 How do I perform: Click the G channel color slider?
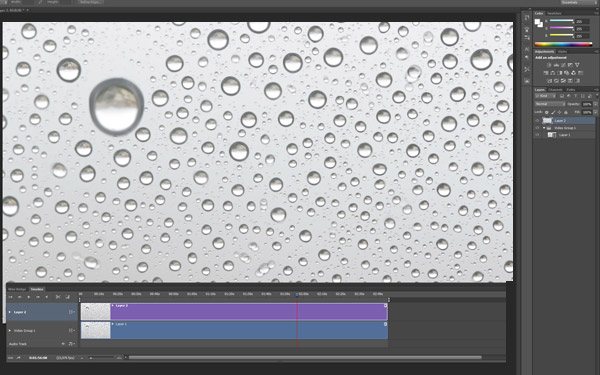coord(561,28)
